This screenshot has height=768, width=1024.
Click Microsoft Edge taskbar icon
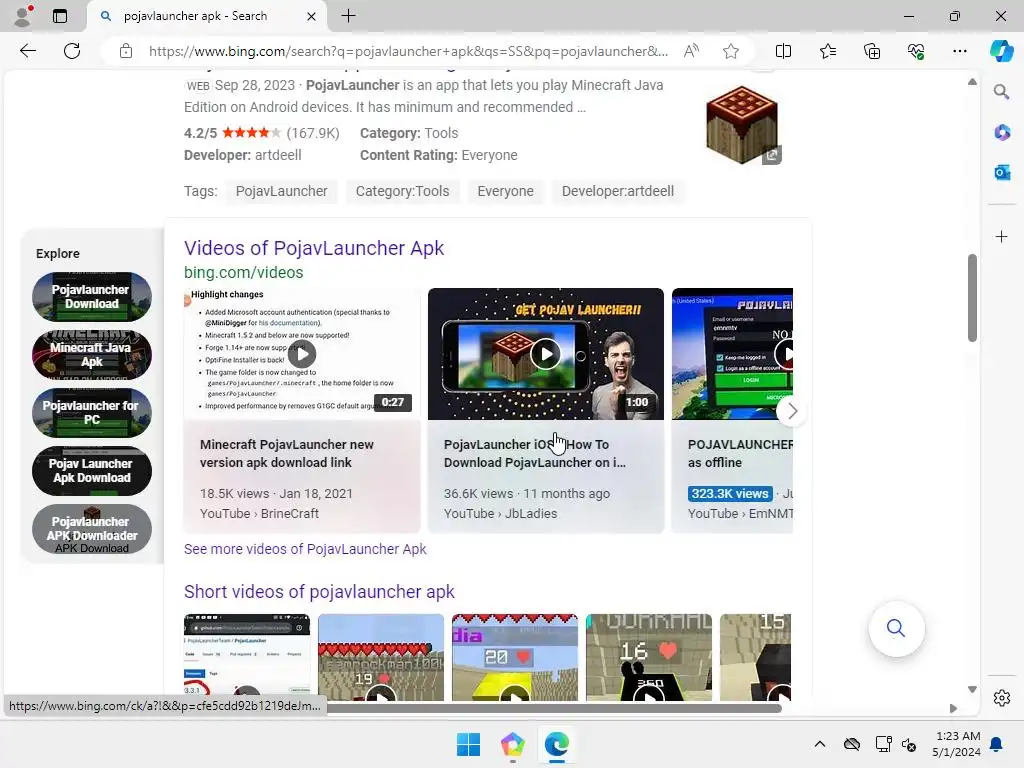[556, 744]
